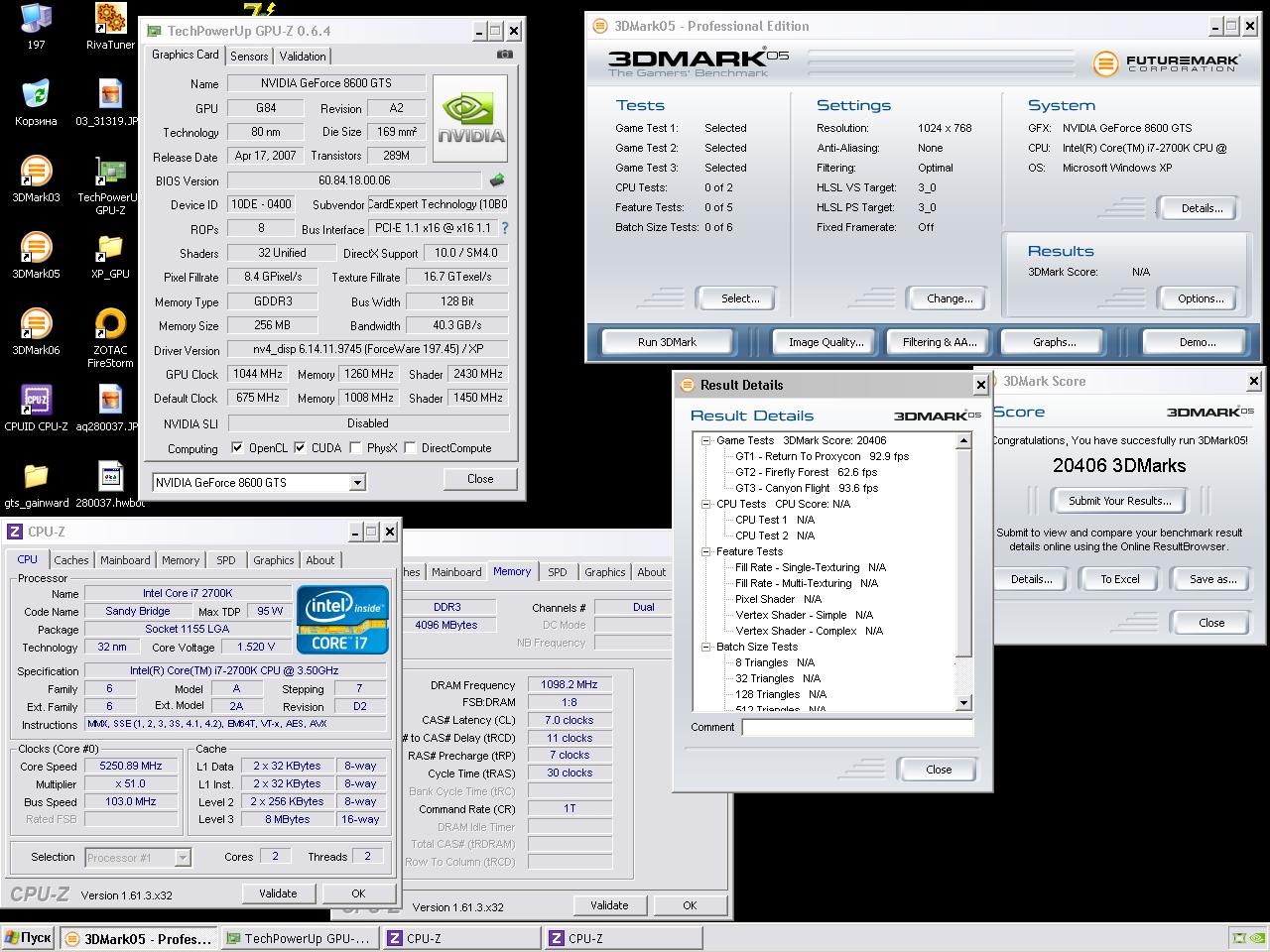Open the gts_gainward folder icon
The image size is (1270, 952).
36,485
